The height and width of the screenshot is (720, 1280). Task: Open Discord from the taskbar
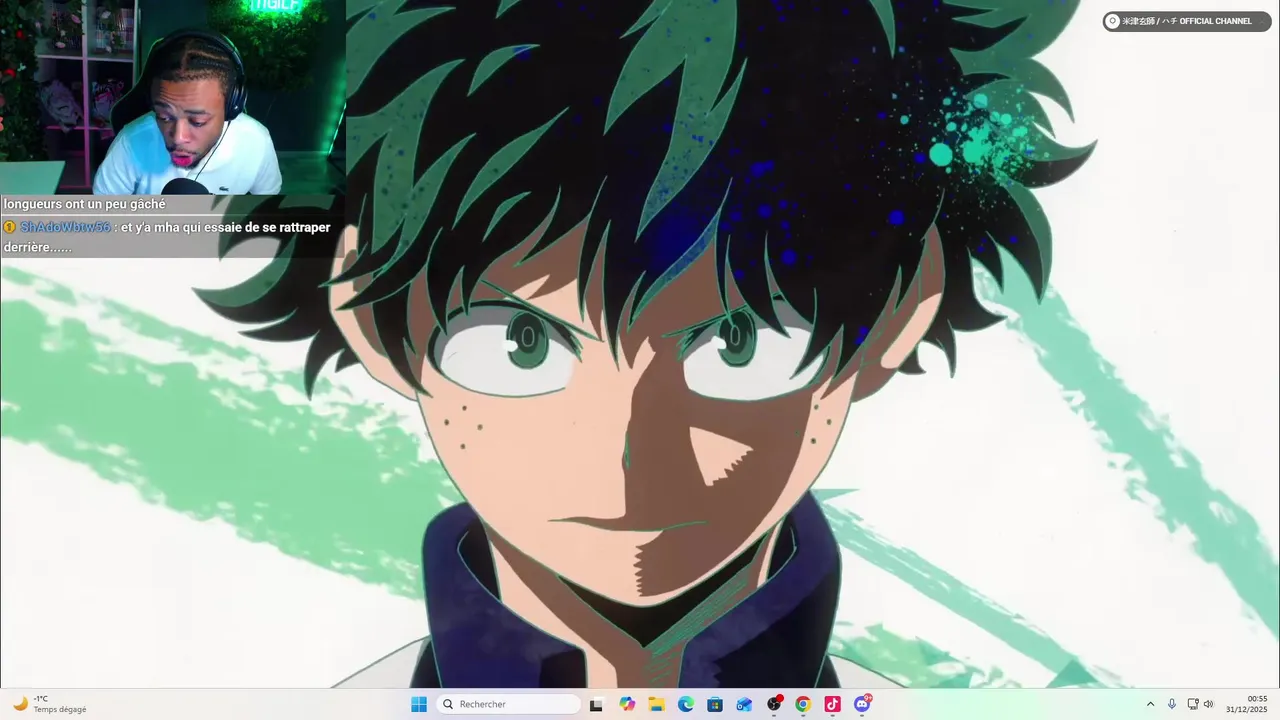click(x=862, y=704)
